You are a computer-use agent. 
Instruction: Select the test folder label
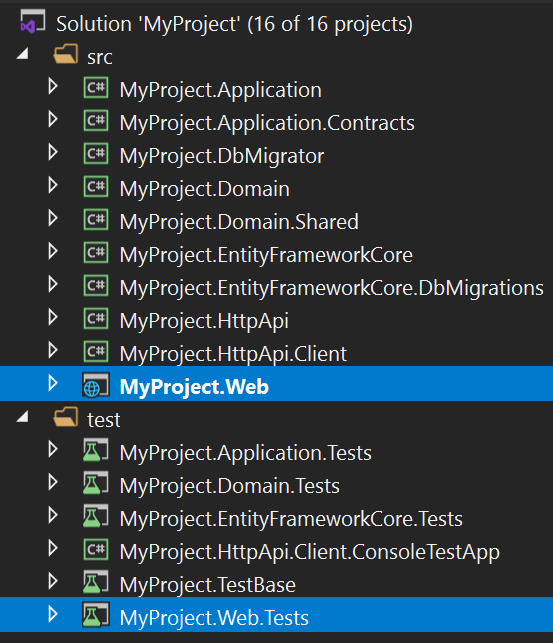[104, 420]
